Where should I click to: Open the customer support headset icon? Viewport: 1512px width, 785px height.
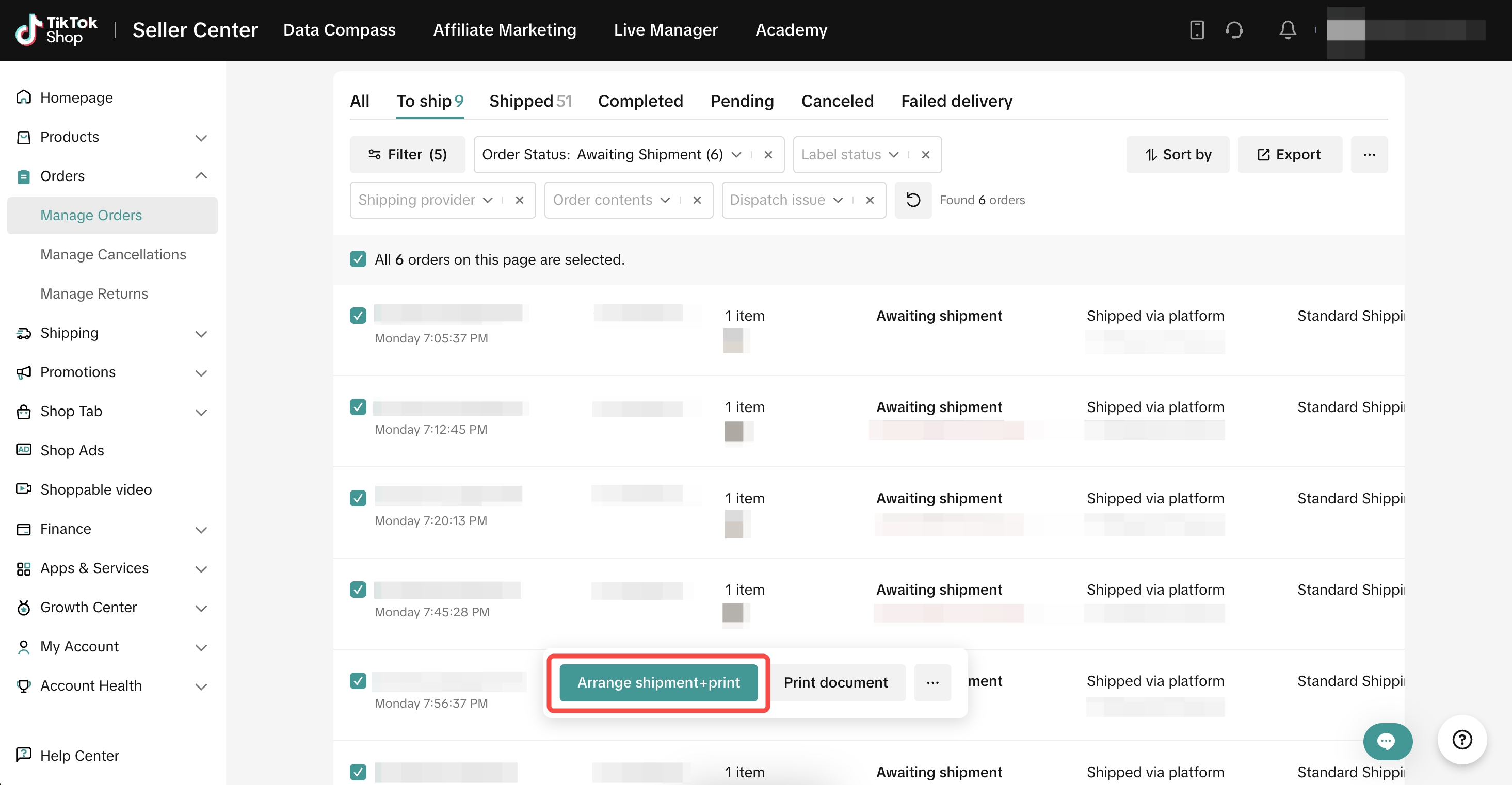(x=1234, y=30)
